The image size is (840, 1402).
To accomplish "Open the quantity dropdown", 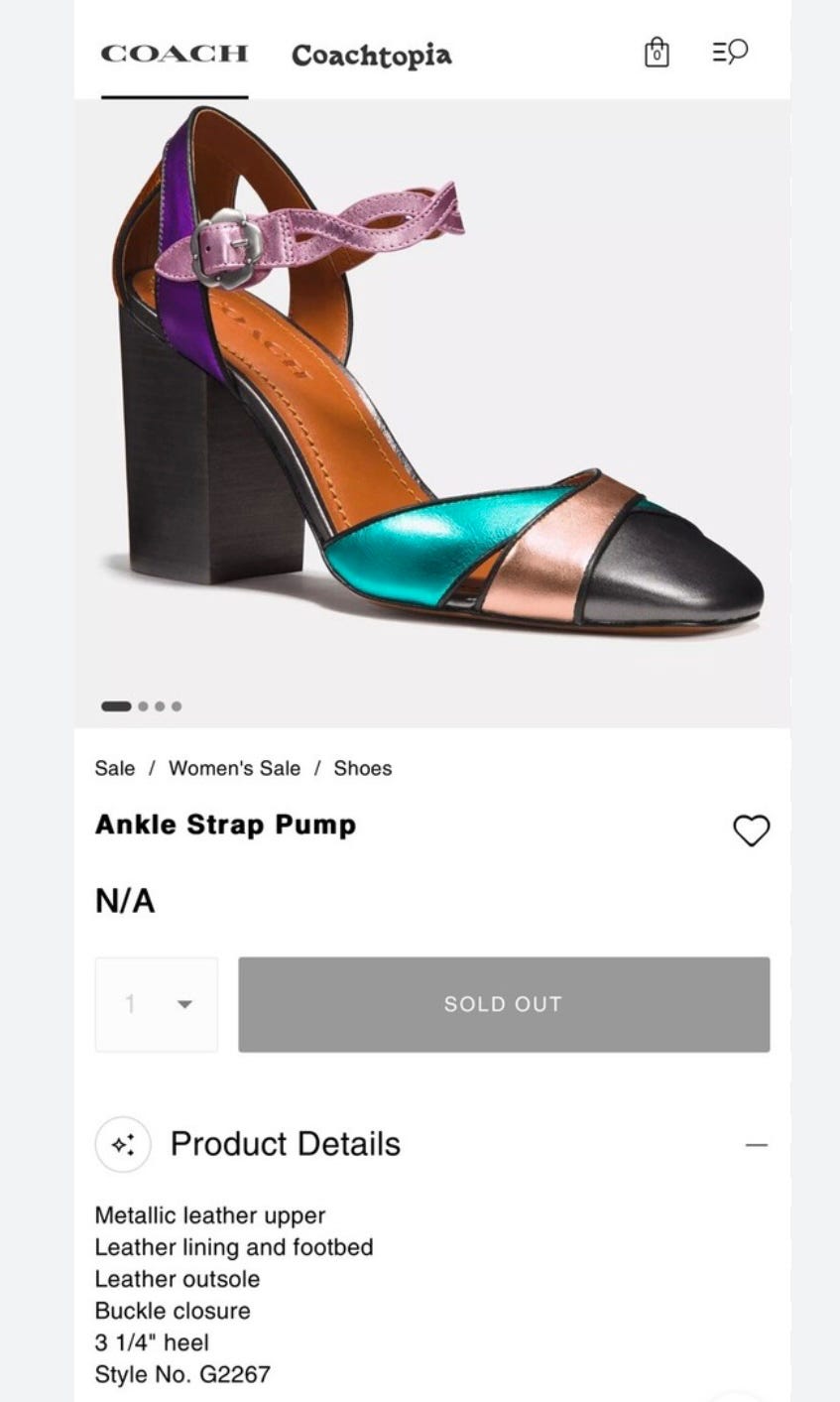I will click(x=157, y=1004).
